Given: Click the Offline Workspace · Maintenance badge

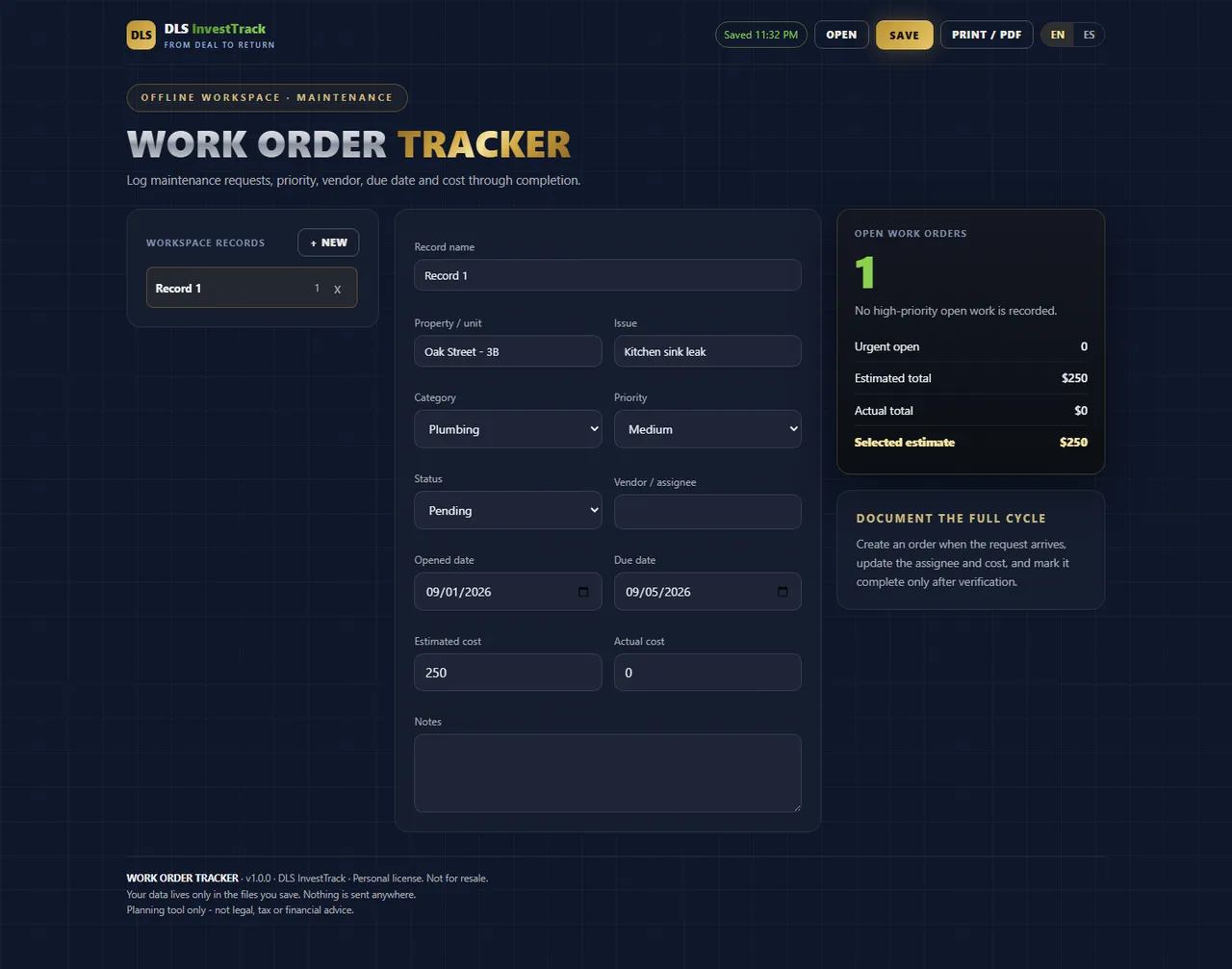Looking at the screenshot, I should pos(267,97).
